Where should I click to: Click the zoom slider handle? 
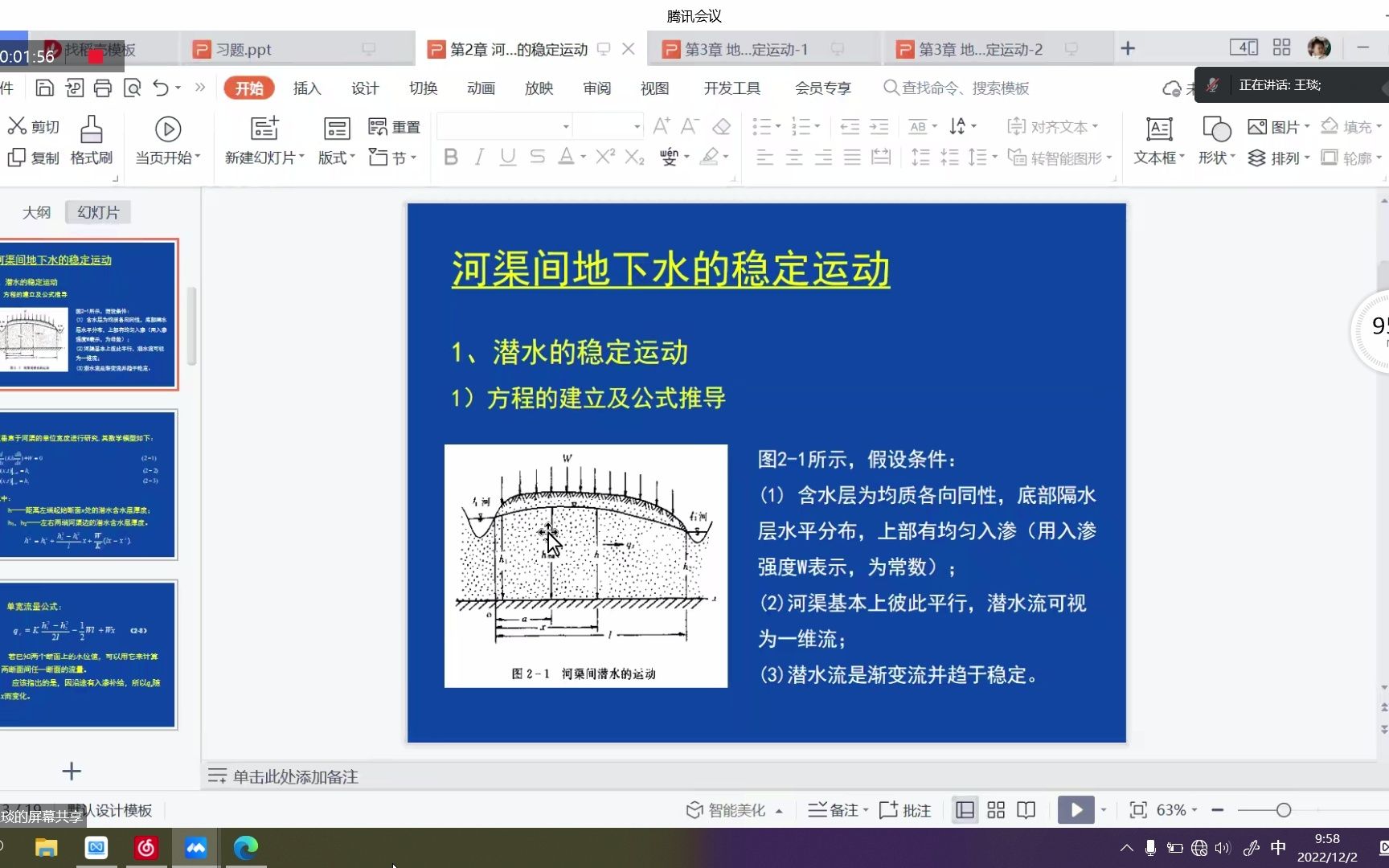click(x=1284, y=810)
